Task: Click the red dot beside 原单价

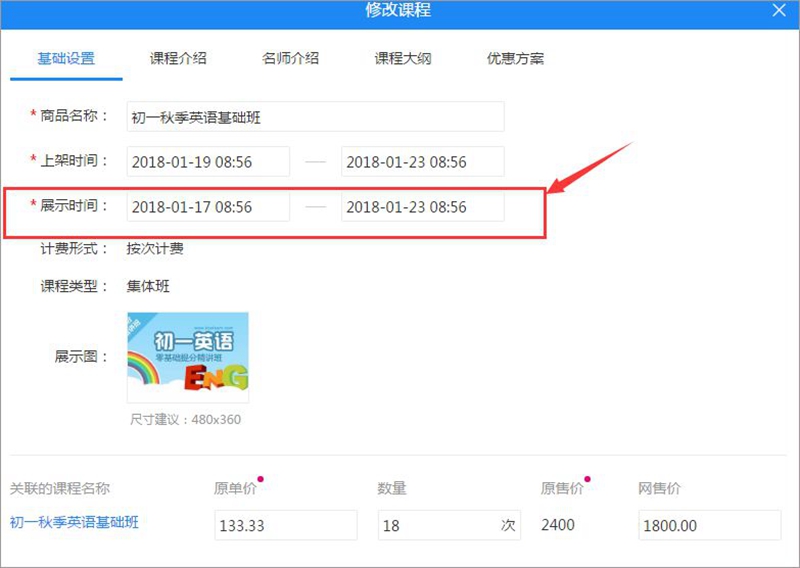Action: tap(260, 480)
